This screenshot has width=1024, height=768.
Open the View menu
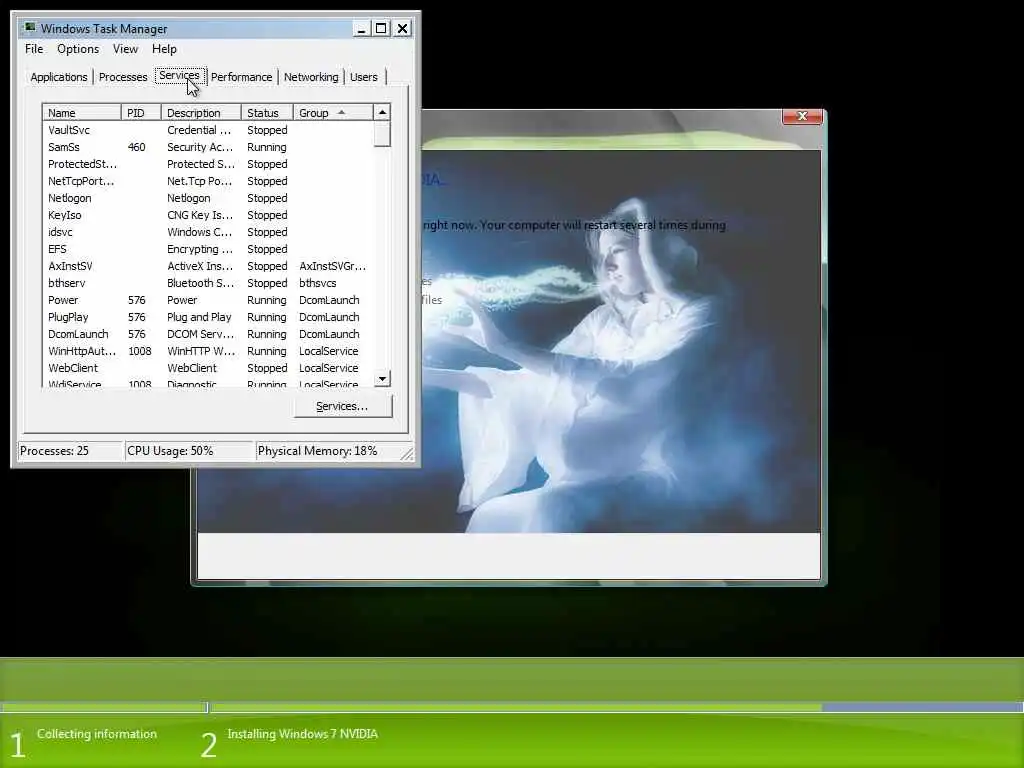coord(125,49)
